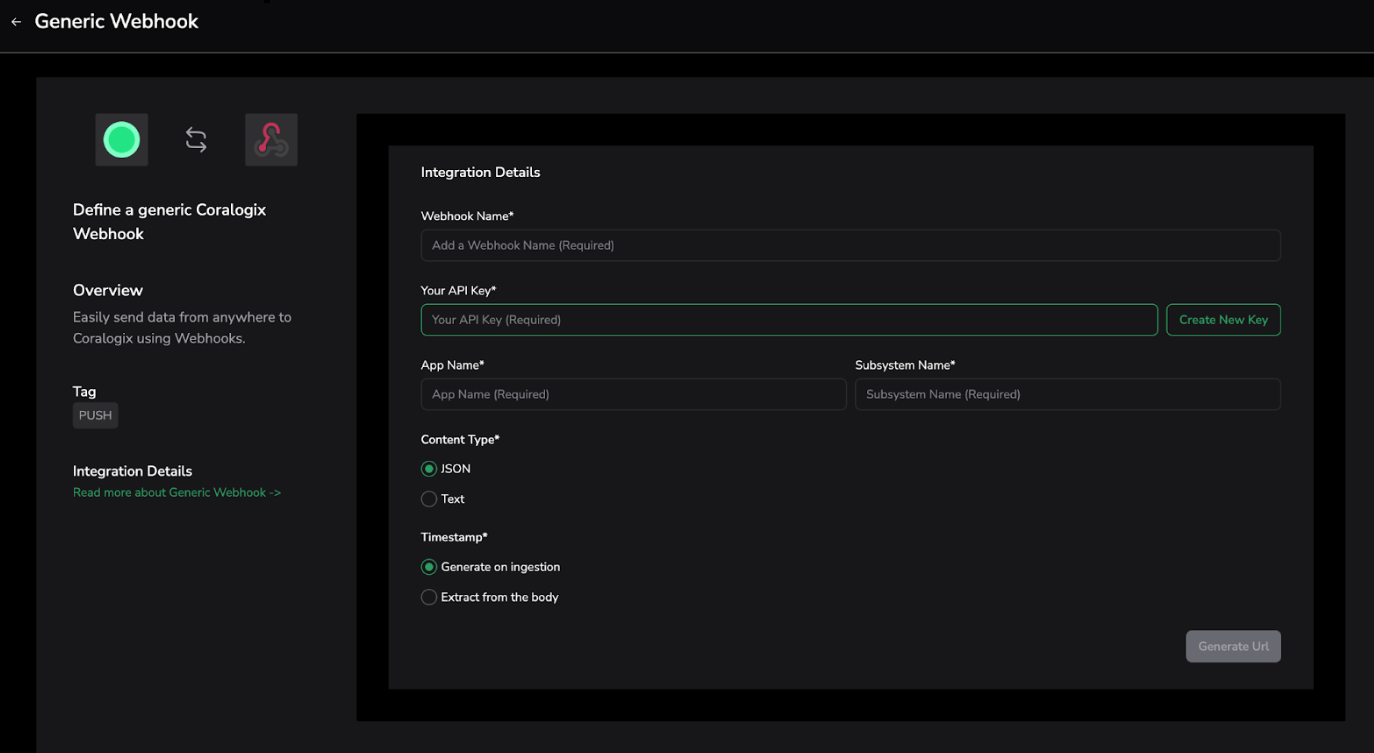Select the Text content type option

[x=429, y=499]
